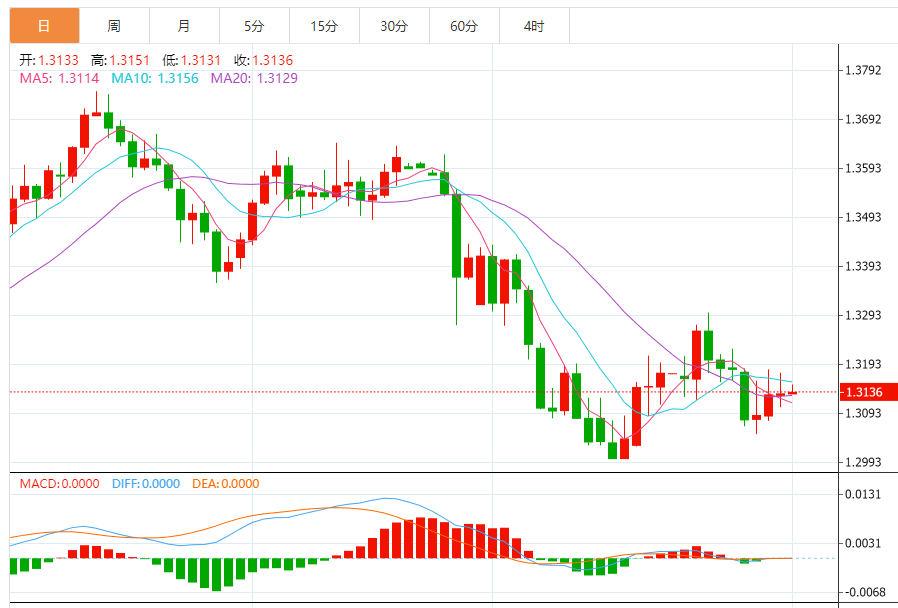Open the 15分 timeframe tab
This screenshot has width=898, height=608.
pos(324,26)
